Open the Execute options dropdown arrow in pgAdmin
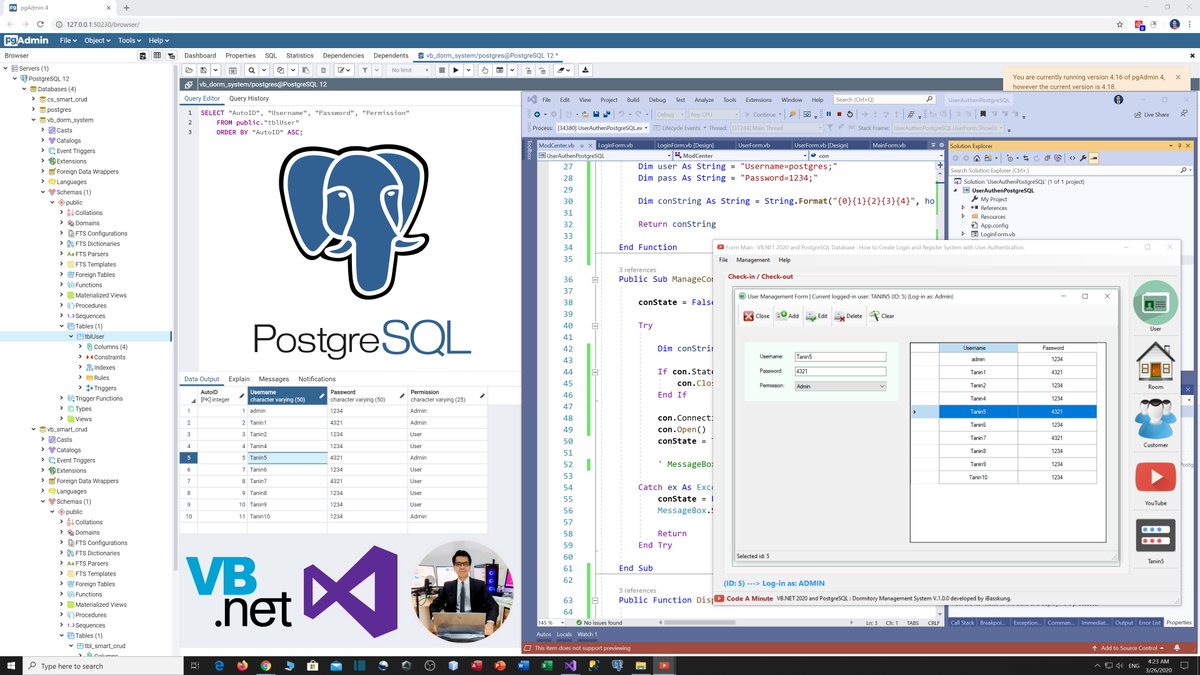1200x675 pixels. tap(468, 70)
